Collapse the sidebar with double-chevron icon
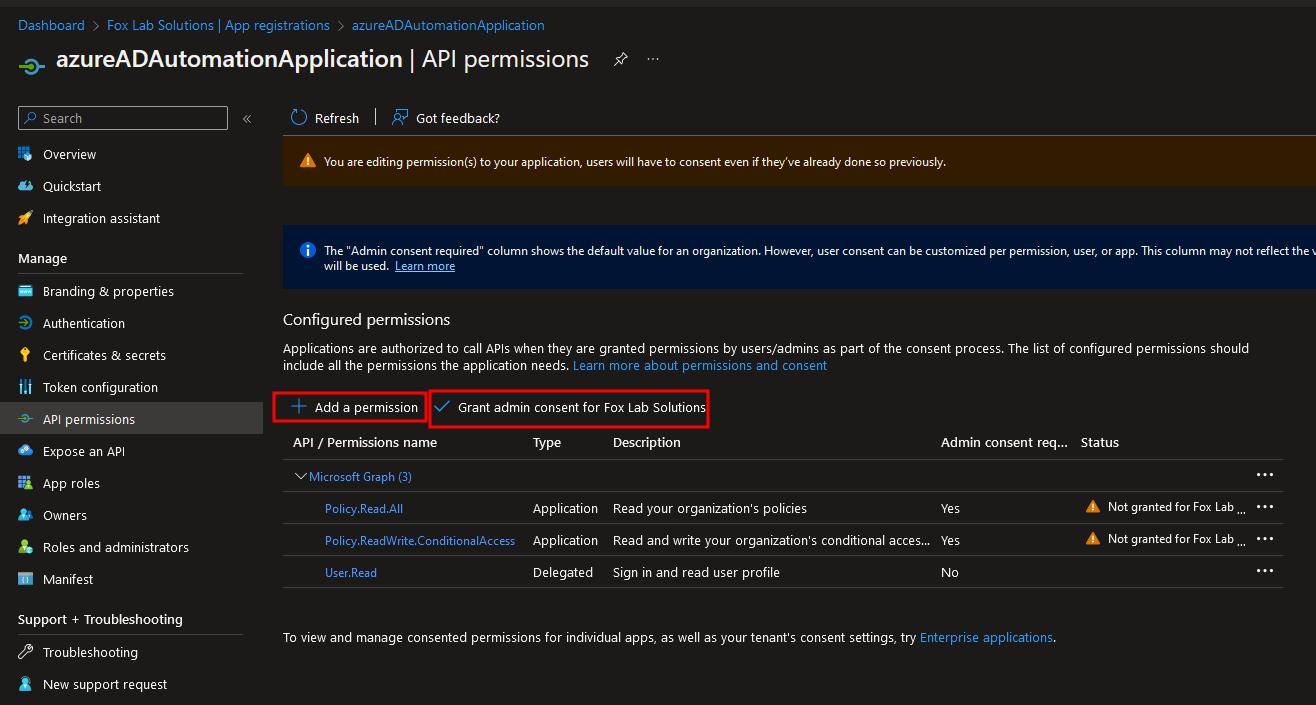This screenshot has width=1316, height=705. click(247, 119)
